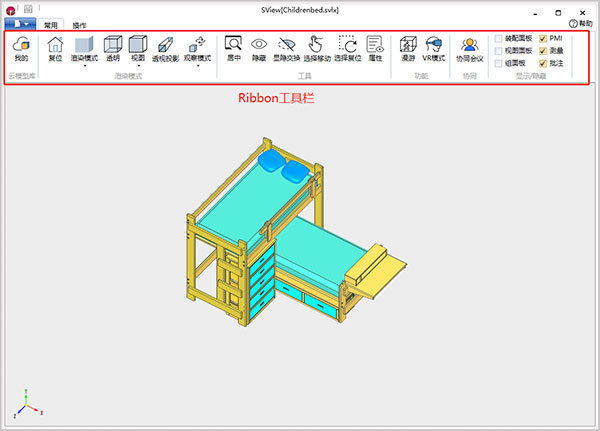Enable 透明 transparent display mode
Image resolution: width=600 pixels, height=431 pixels.
[x=112, y=49]
